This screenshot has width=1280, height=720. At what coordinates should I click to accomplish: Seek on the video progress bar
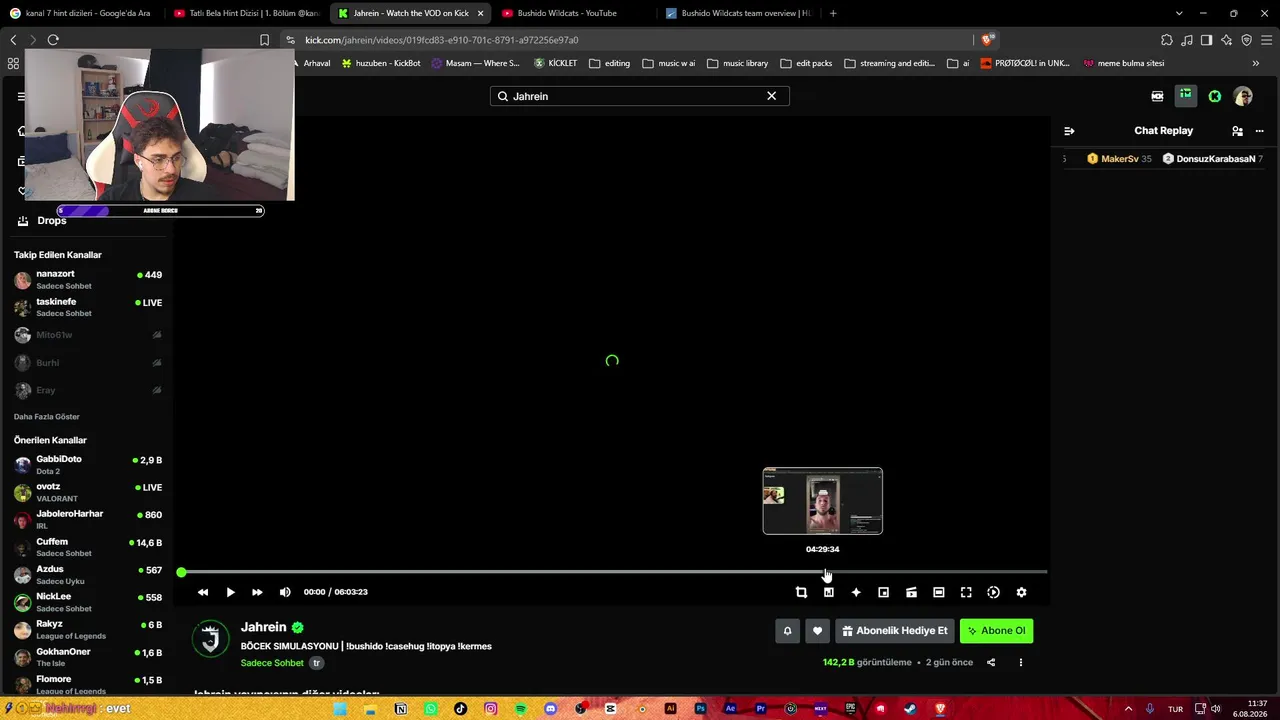[x=612, y=572]
